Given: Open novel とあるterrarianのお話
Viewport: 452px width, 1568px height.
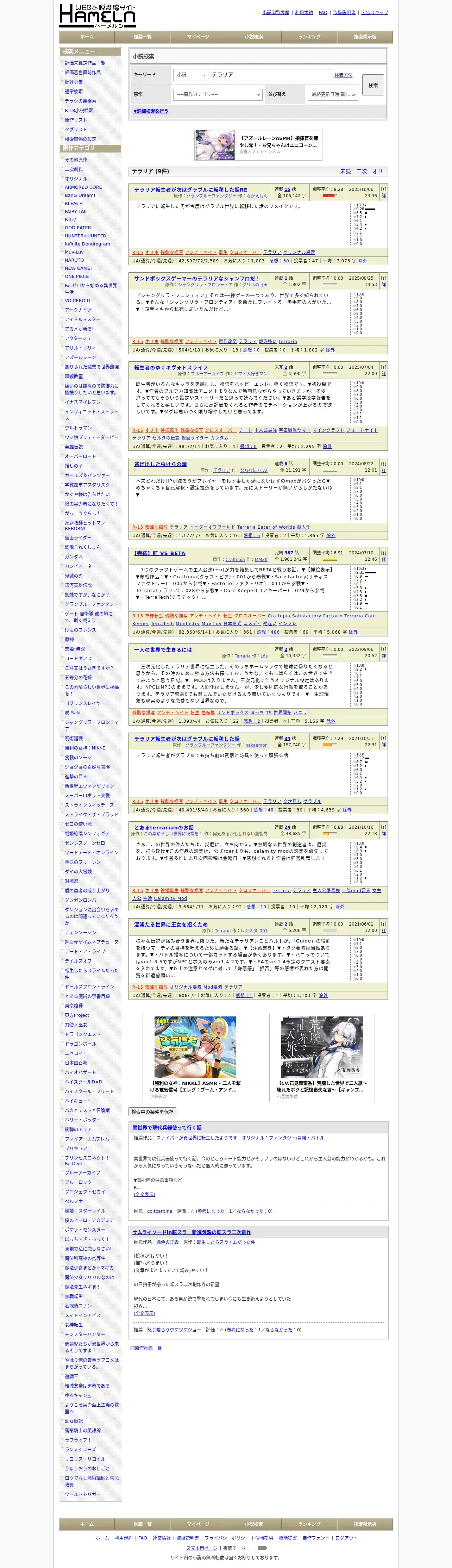Looking at the screenshot, I should pyautogui.click(x=164, y=828).
